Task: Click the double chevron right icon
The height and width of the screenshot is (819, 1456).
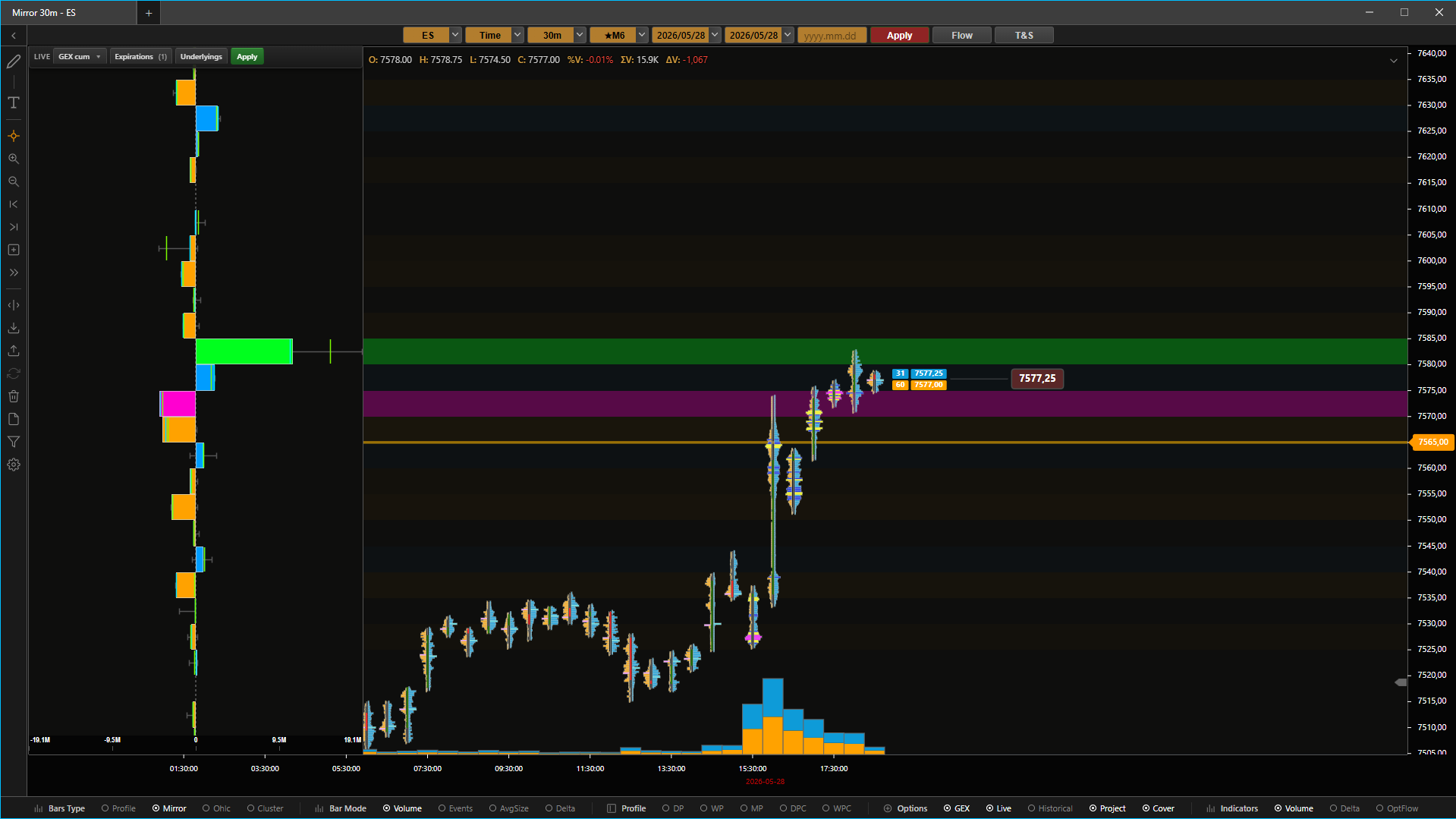Action: pos(14,272)
